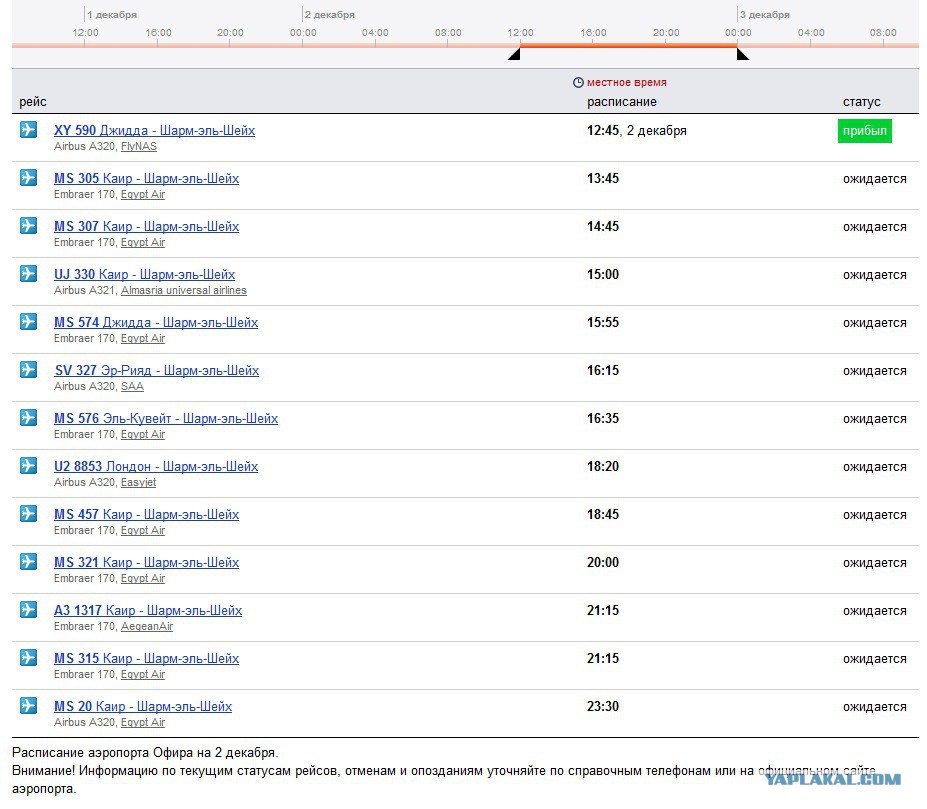Click the plane icon beside MS 20 flight
Image resolution: width=927 pixels, height=809 pixels.
28,706
